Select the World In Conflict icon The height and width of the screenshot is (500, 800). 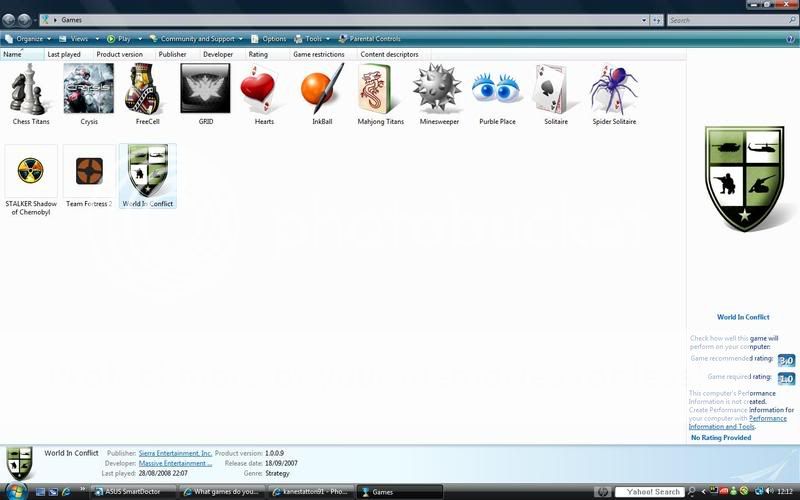click(x=147, y=171)
